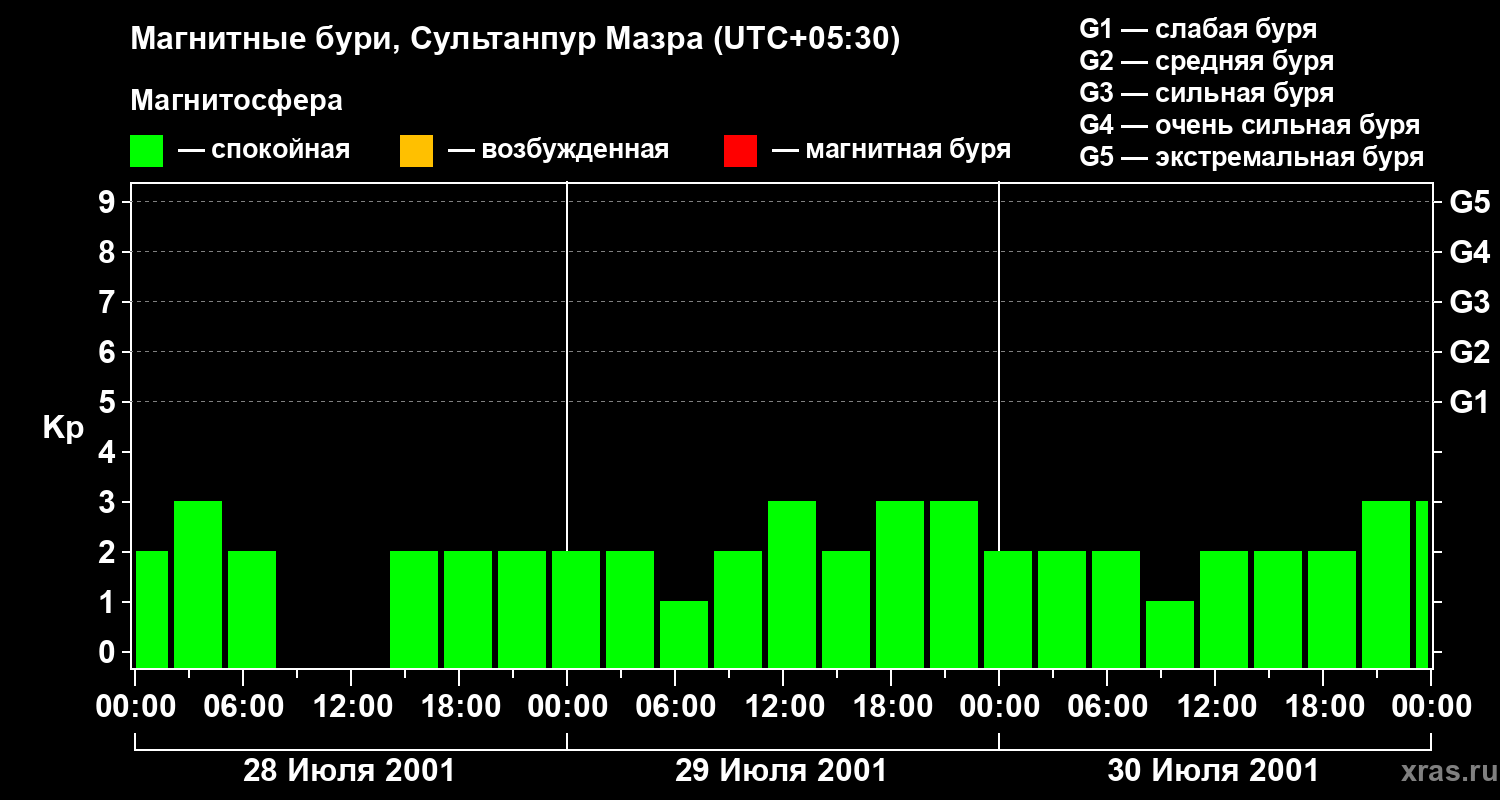Image resolution: width=1500 pixels, height=800 pixels.
Task: Click the 'Kp' axis label
Action: pos(63,428)
